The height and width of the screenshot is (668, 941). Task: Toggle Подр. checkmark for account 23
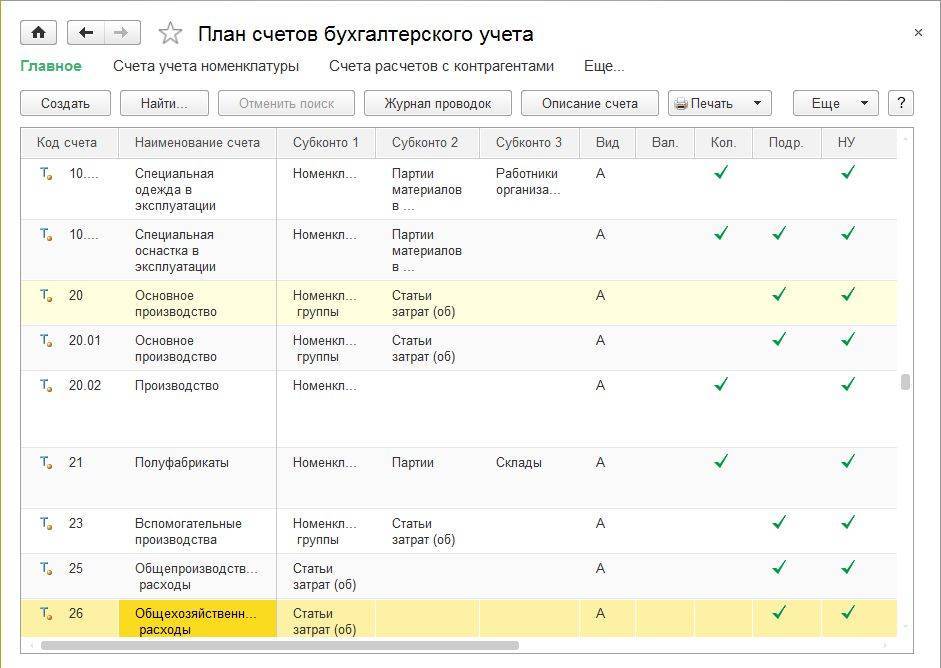pos(779,523)
